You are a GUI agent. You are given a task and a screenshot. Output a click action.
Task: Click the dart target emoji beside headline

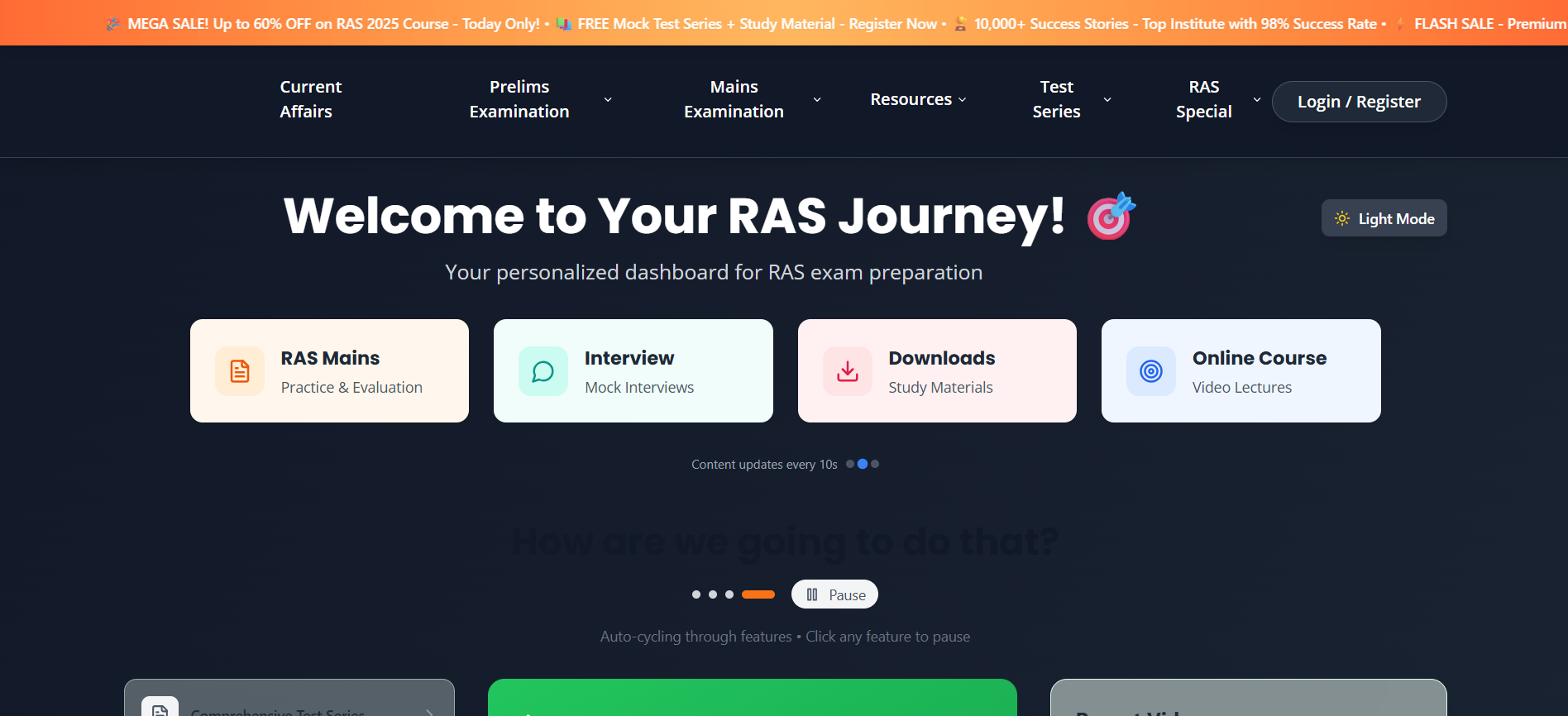coord(1111,216)
